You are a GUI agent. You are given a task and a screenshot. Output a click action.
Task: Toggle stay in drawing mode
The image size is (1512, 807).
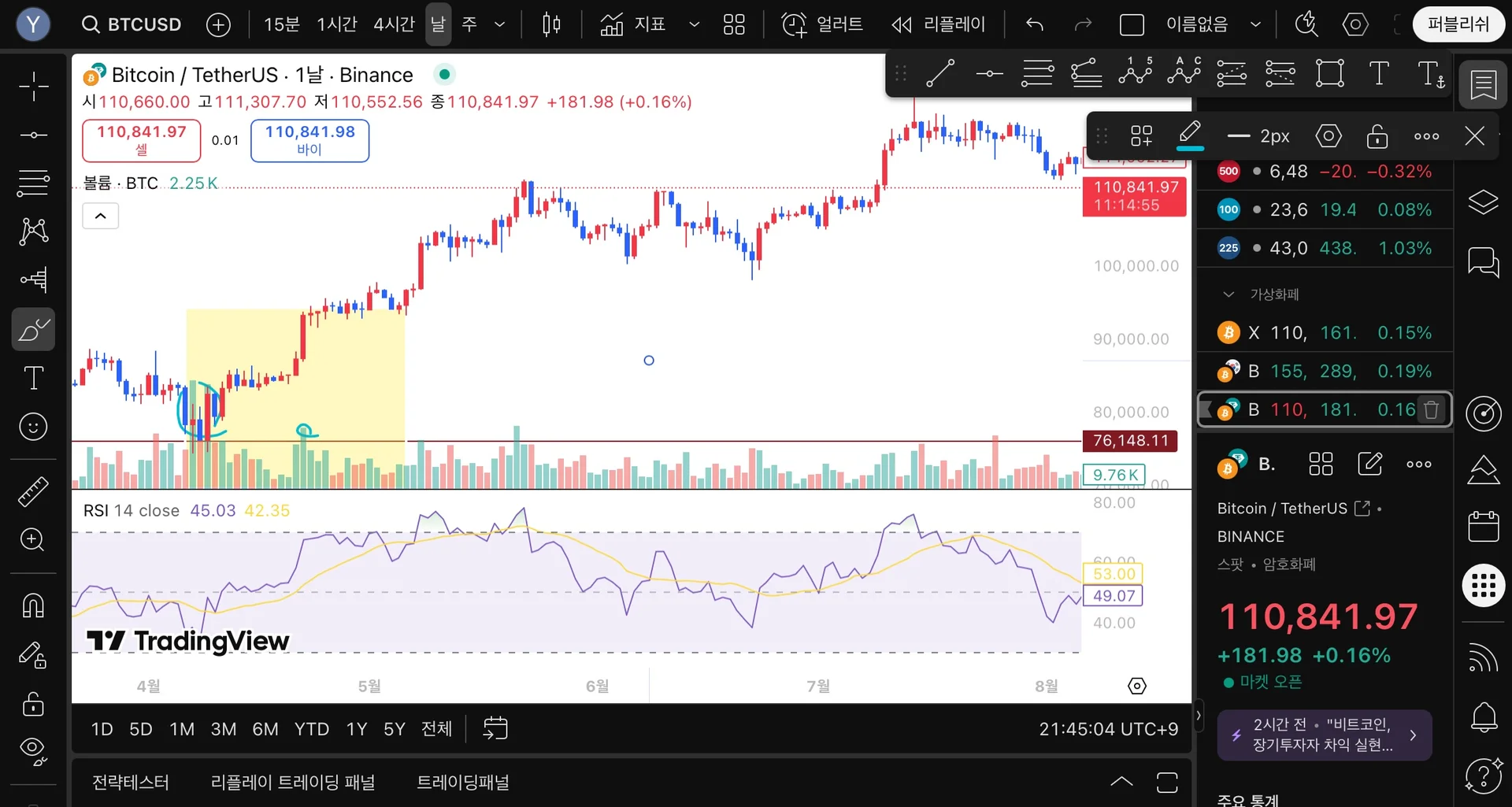tap(33, 655)
